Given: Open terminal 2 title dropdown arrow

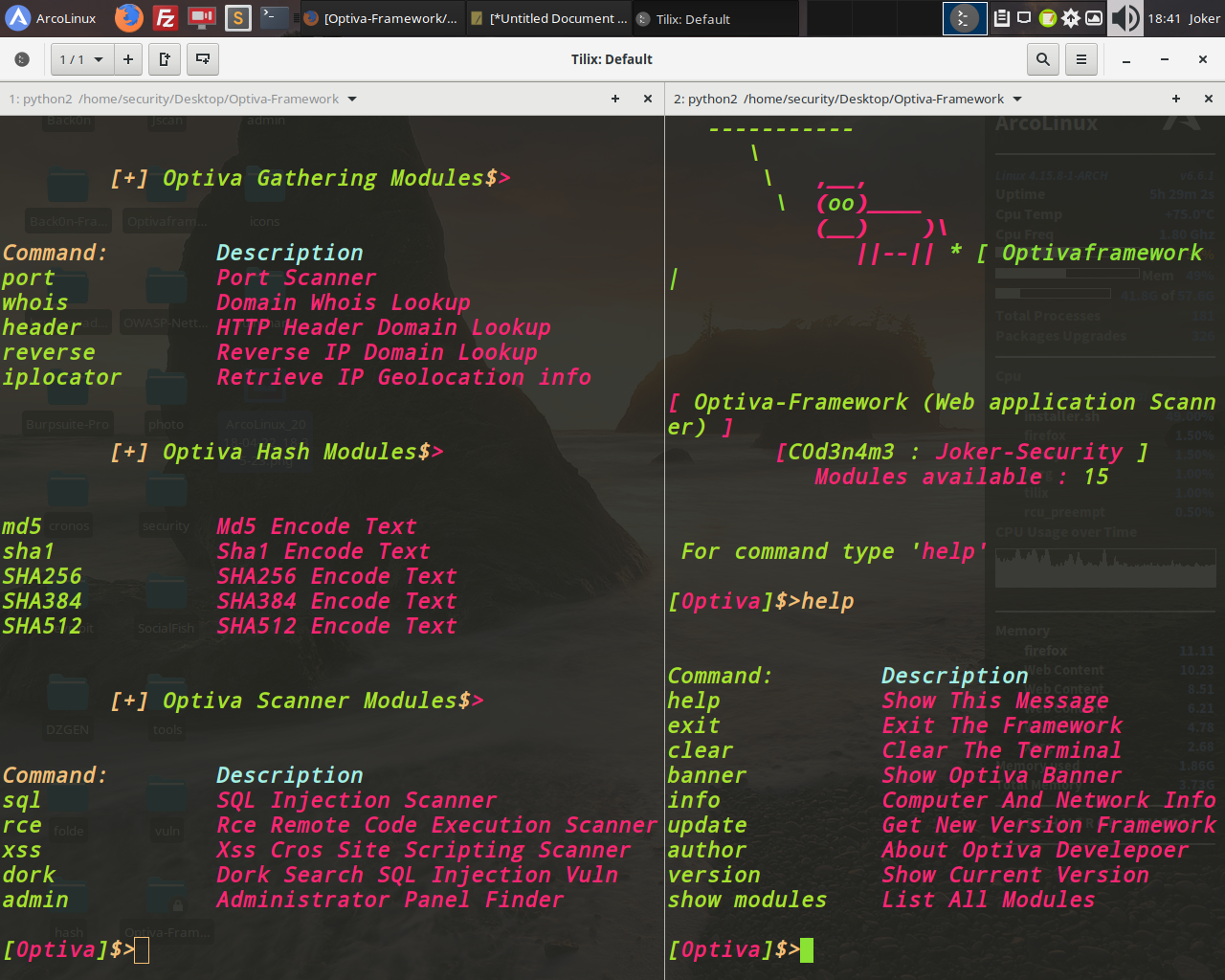Looking at the screenshot, I should pos(1017,99).
